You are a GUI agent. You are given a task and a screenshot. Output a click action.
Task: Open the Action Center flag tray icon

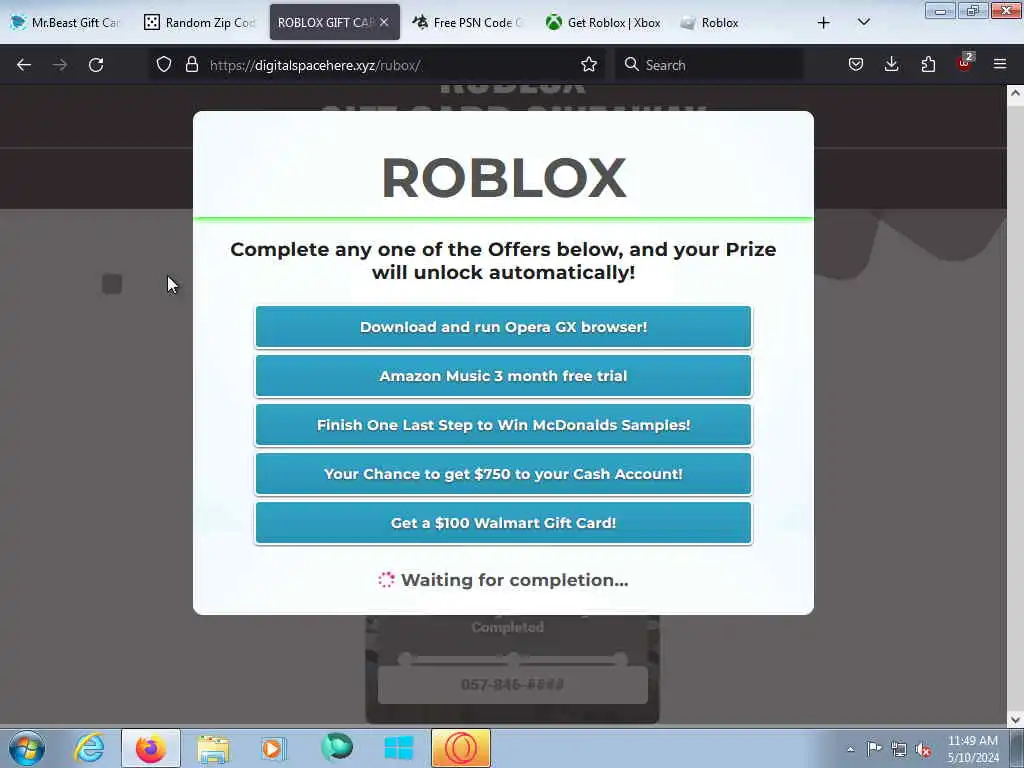tap(874, 748)
